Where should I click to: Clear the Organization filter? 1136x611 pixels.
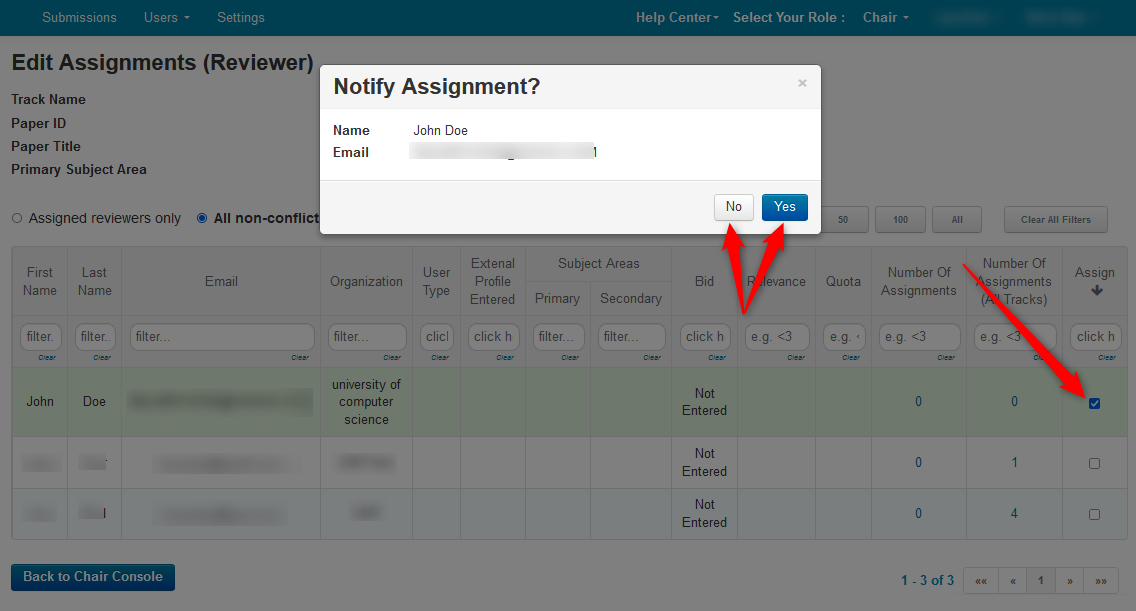[x=392, y=357]
